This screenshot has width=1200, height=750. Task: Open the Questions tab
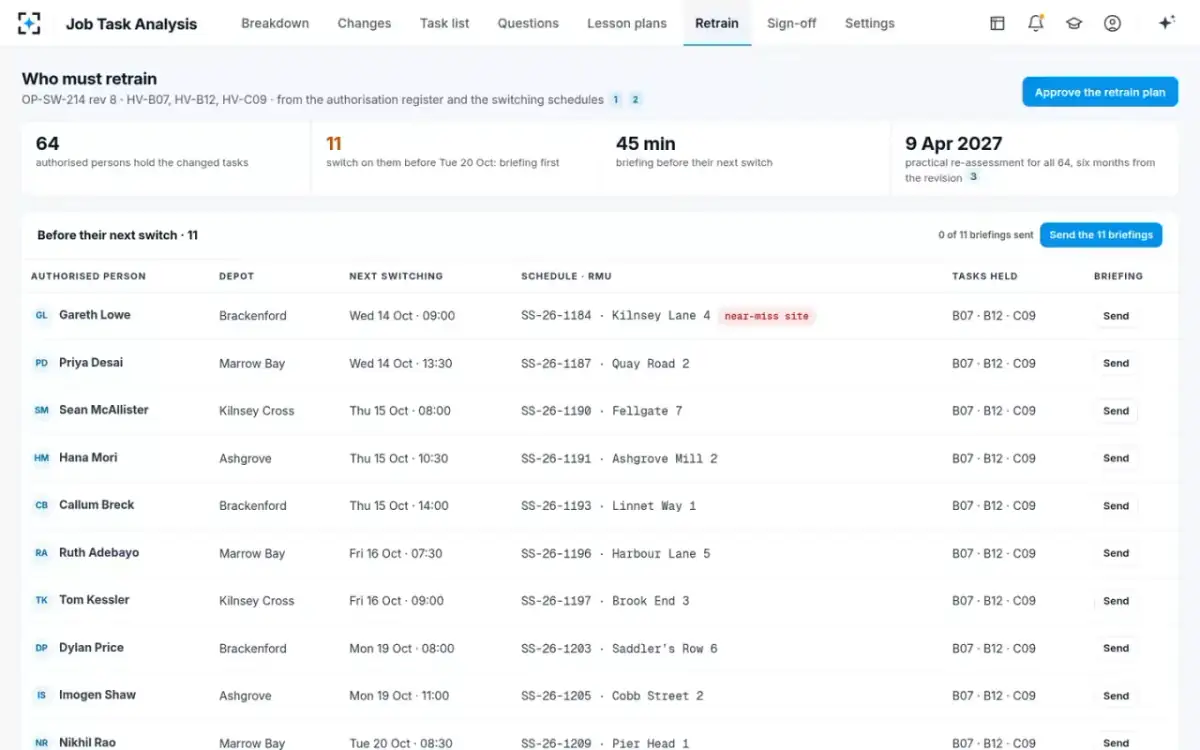pyautogui.click(x=528, y=23)
